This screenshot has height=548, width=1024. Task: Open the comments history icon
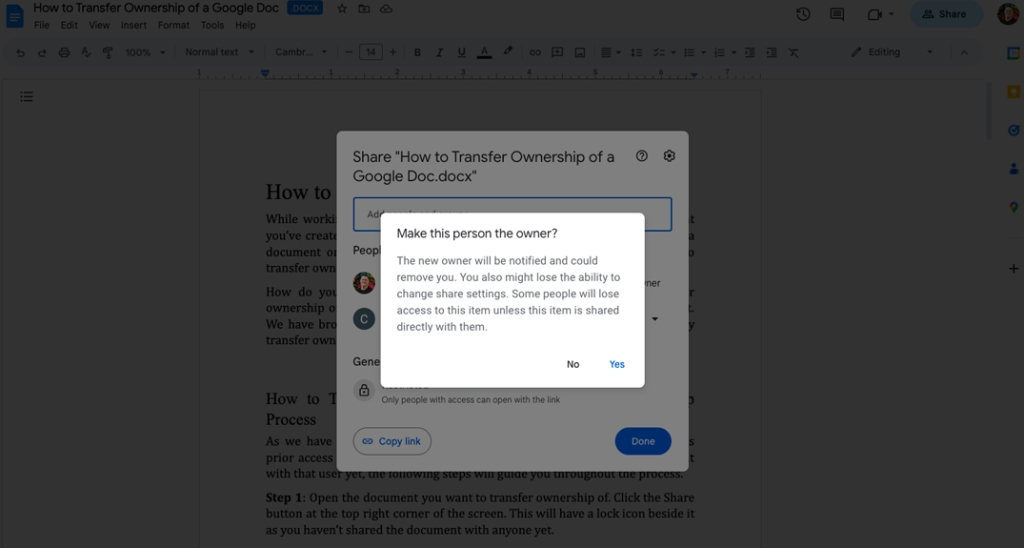(837, 14)
